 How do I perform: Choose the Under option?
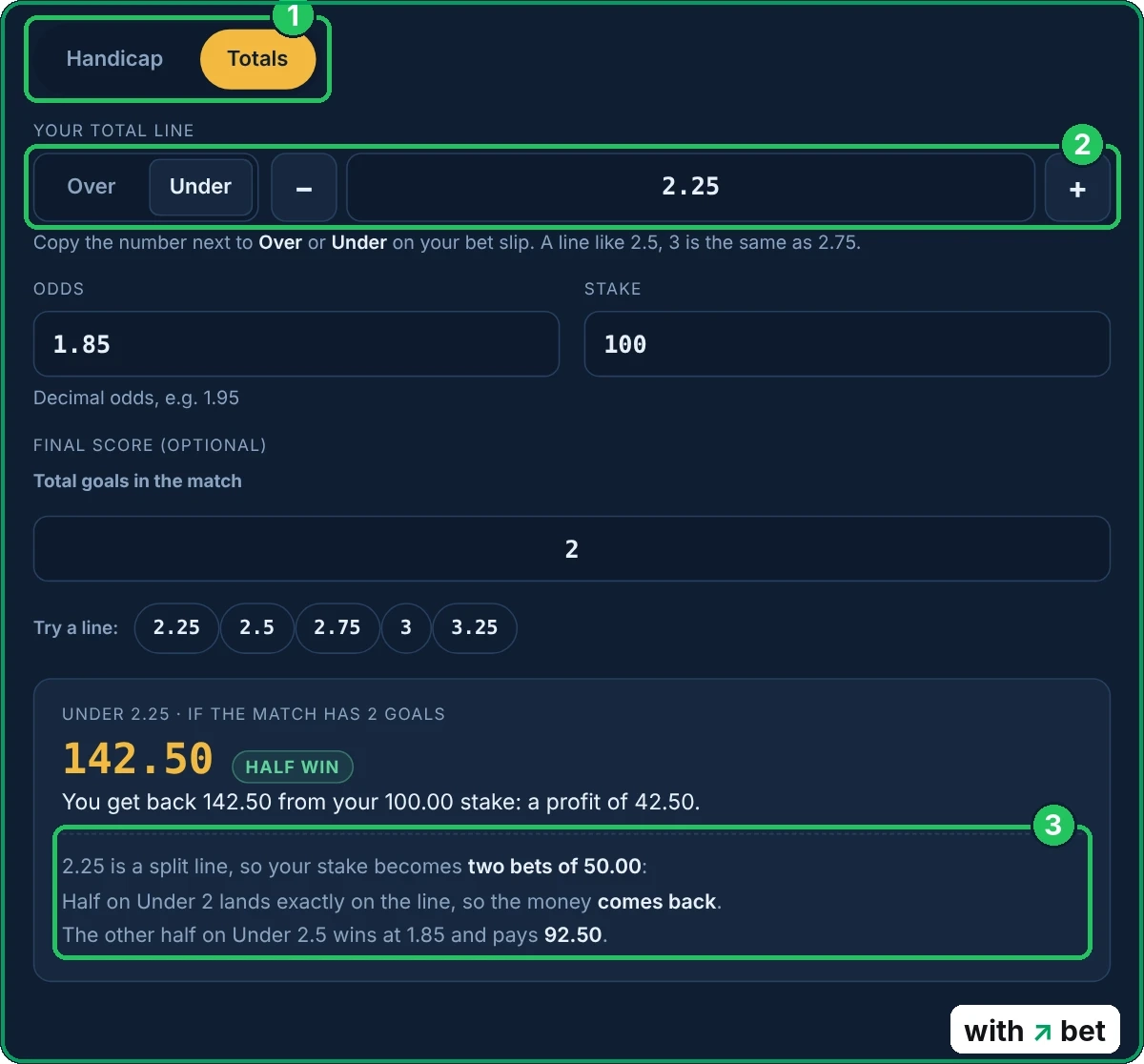200,187
